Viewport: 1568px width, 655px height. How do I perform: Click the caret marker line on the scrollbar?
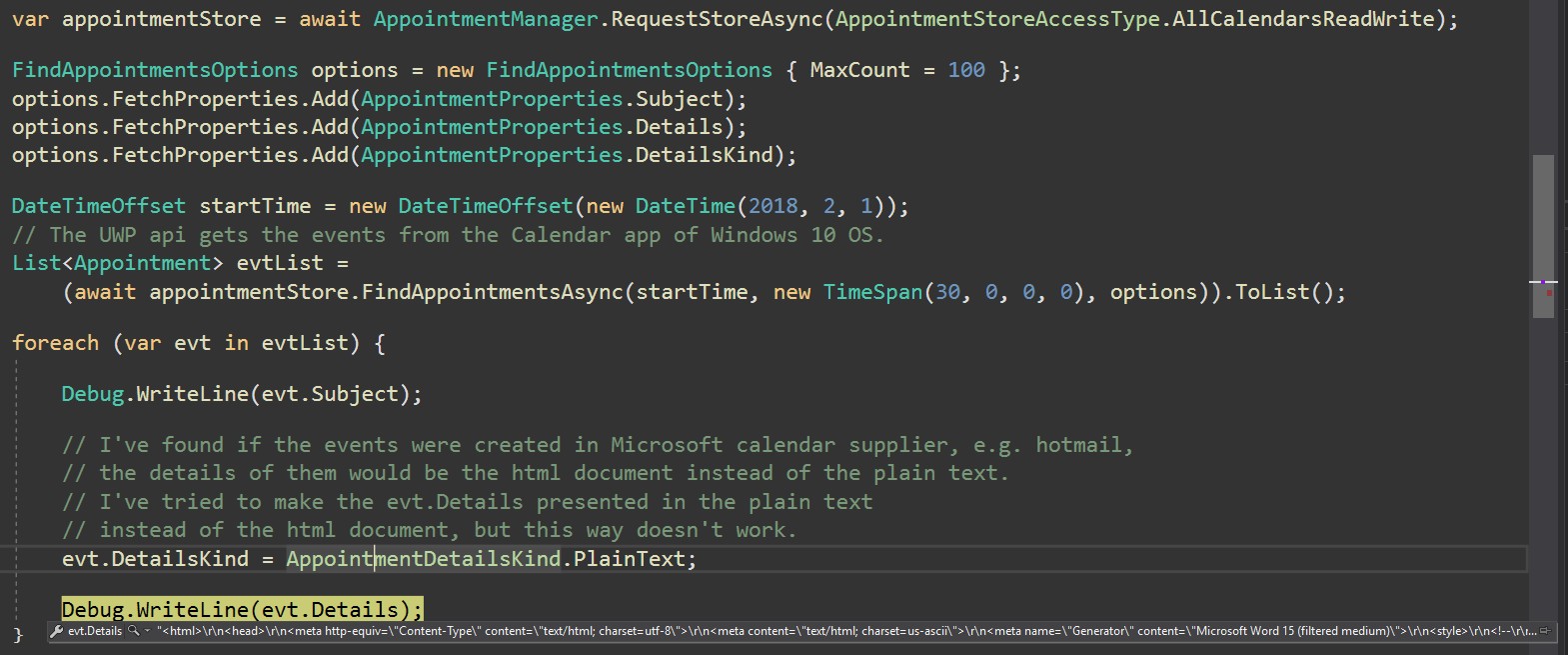(1543, 282)
